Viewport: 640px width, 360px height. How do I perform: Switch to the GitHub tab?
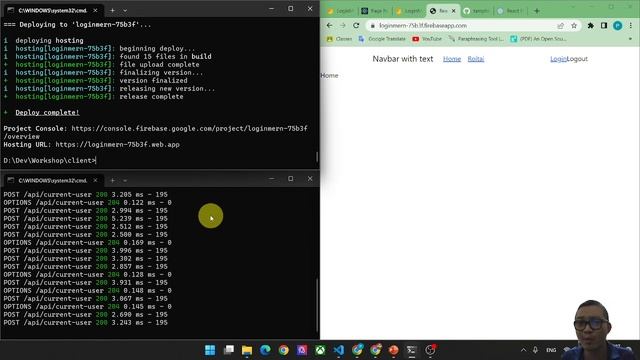476,11
